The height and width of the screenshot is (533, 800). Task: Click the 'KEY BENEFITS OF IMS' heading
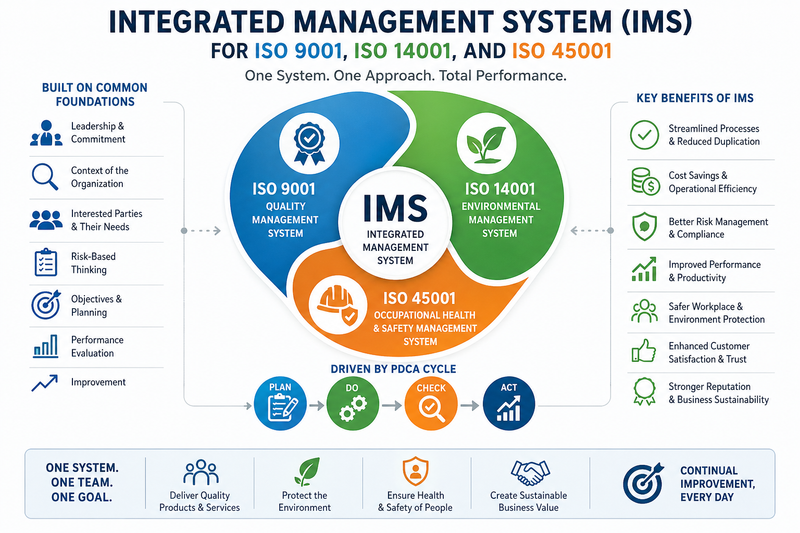pyautogui.click(x=695, y=98)
